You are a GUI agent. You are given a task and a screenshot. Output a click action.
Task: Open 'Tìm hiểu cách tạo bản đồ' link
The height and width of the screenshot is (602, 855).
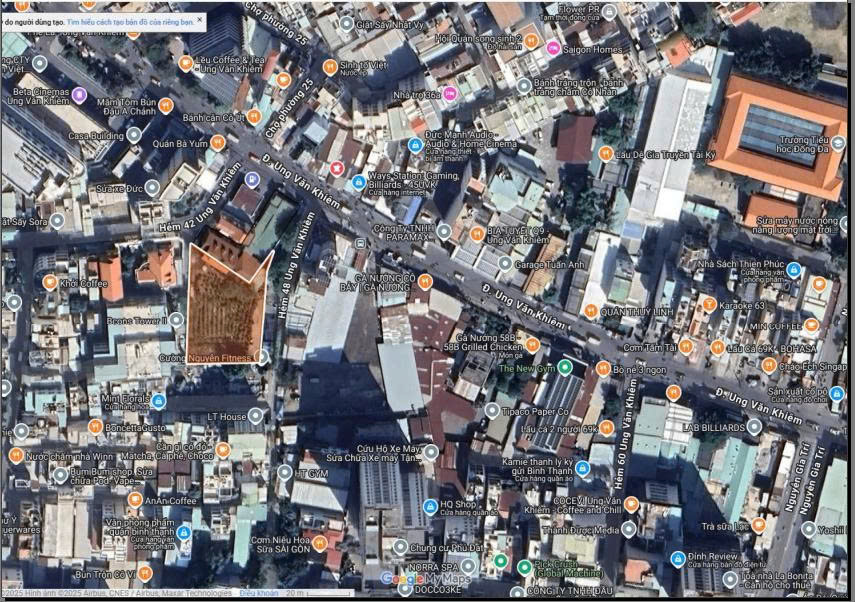pyautogui.click(x=128, y=20)
